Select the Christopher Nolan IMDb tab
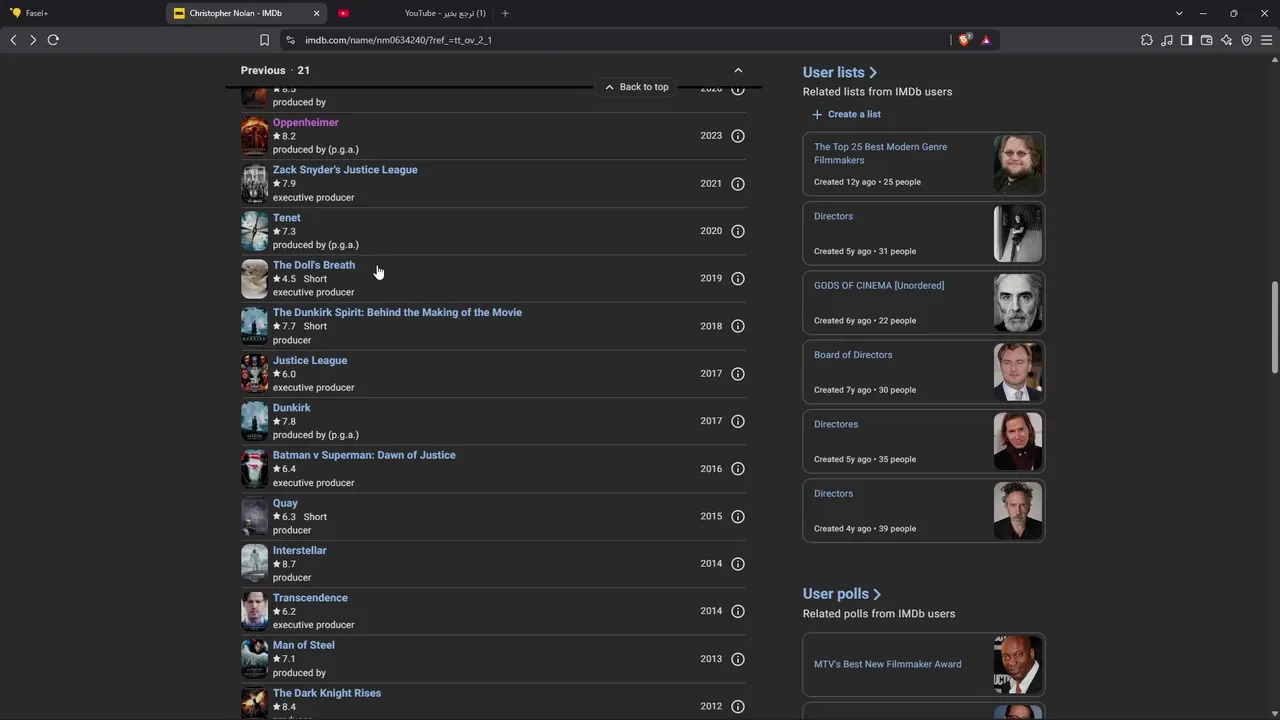1280x720 pixels. (247, 13)
